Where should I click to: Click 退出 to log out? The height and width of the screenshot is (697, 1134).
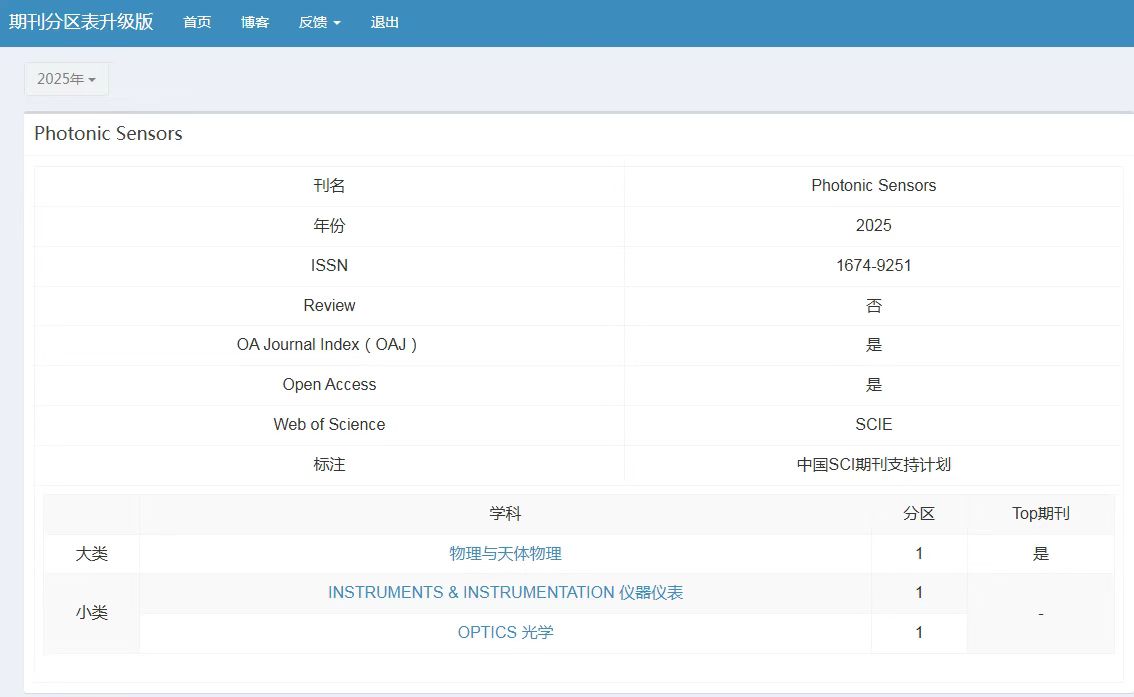385,22
